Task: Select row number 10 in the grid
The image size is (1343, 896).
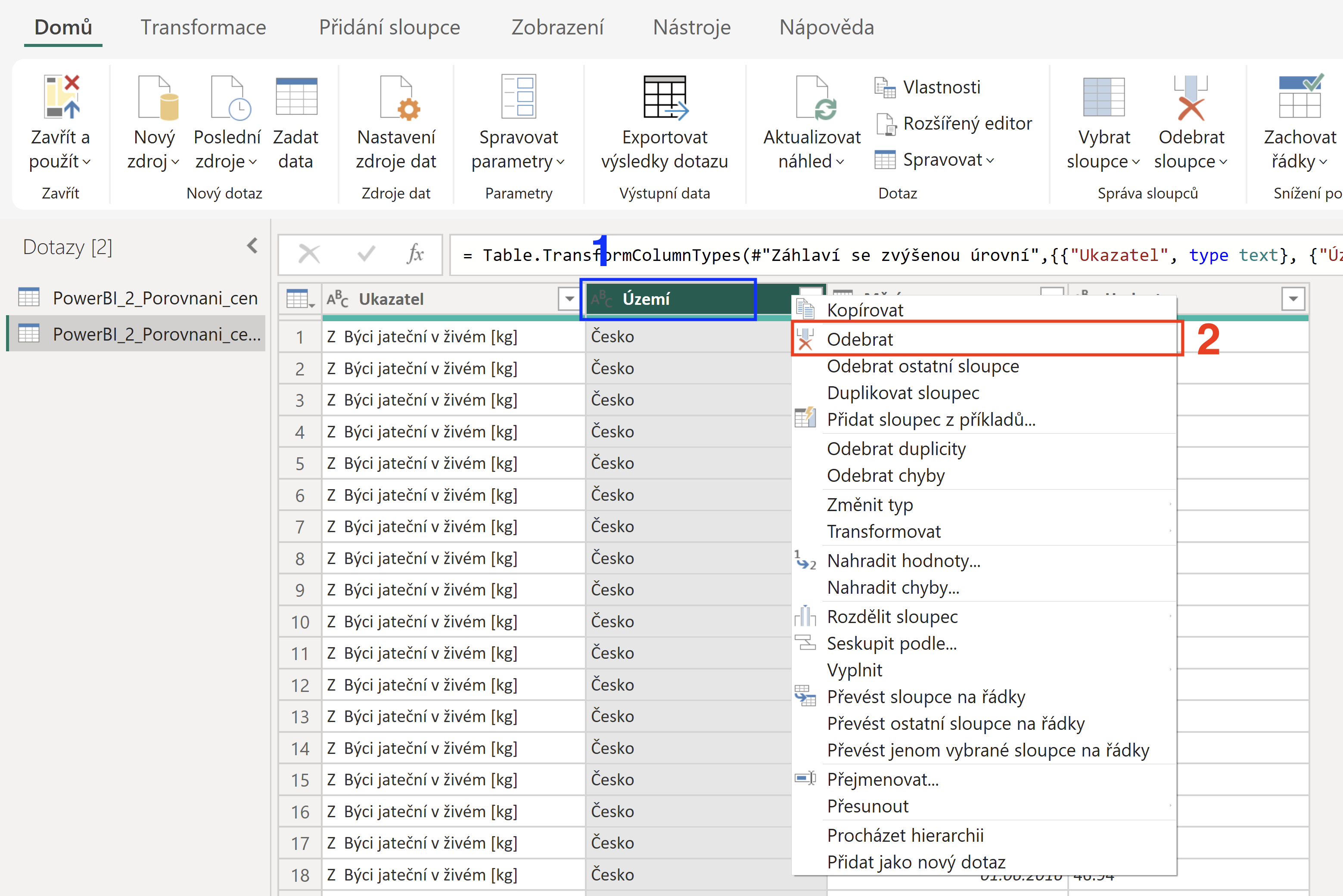Action: (300, 622)
